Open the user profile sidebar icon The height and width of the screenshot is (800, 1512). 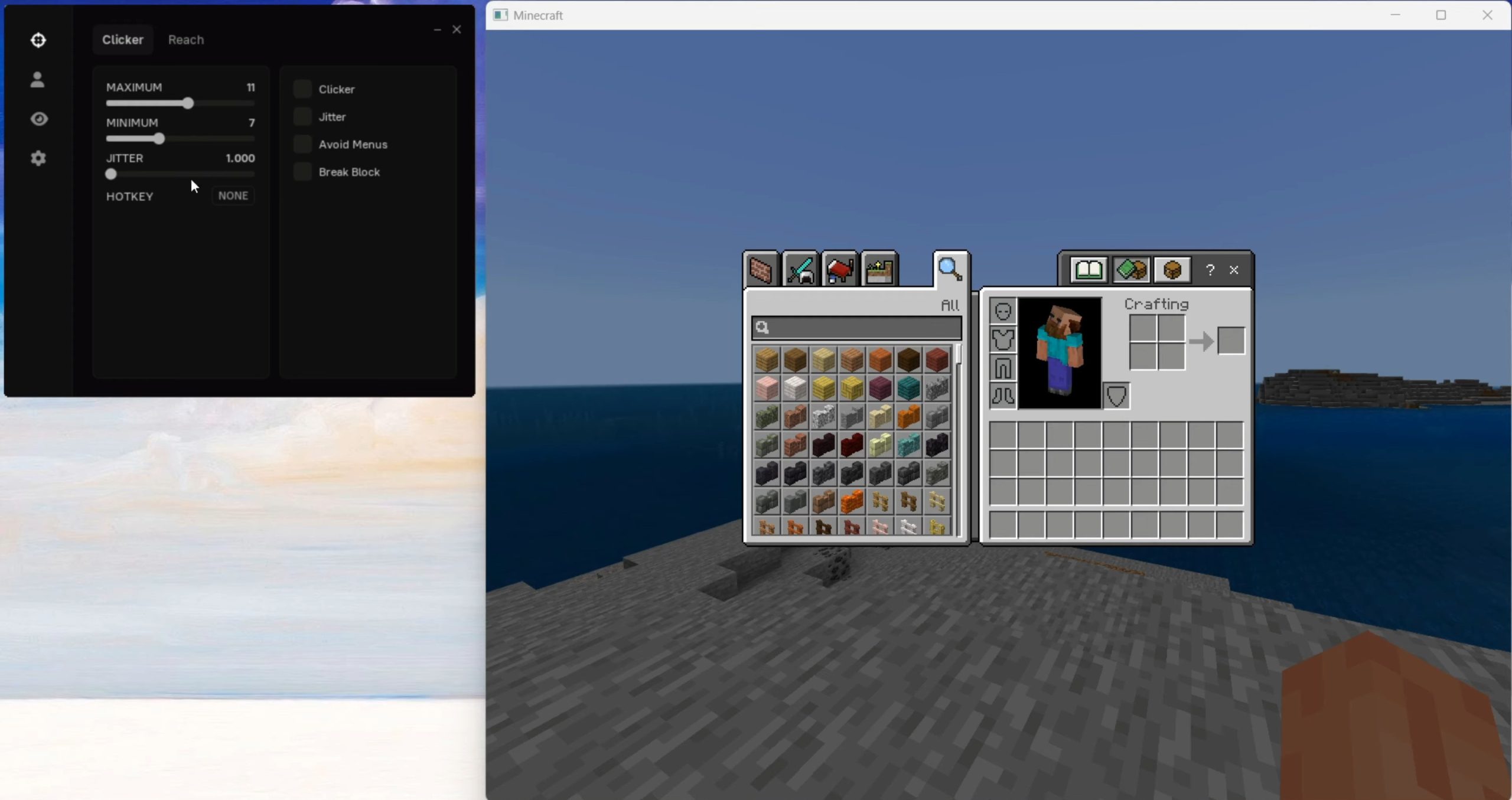(x=38, y=79)
